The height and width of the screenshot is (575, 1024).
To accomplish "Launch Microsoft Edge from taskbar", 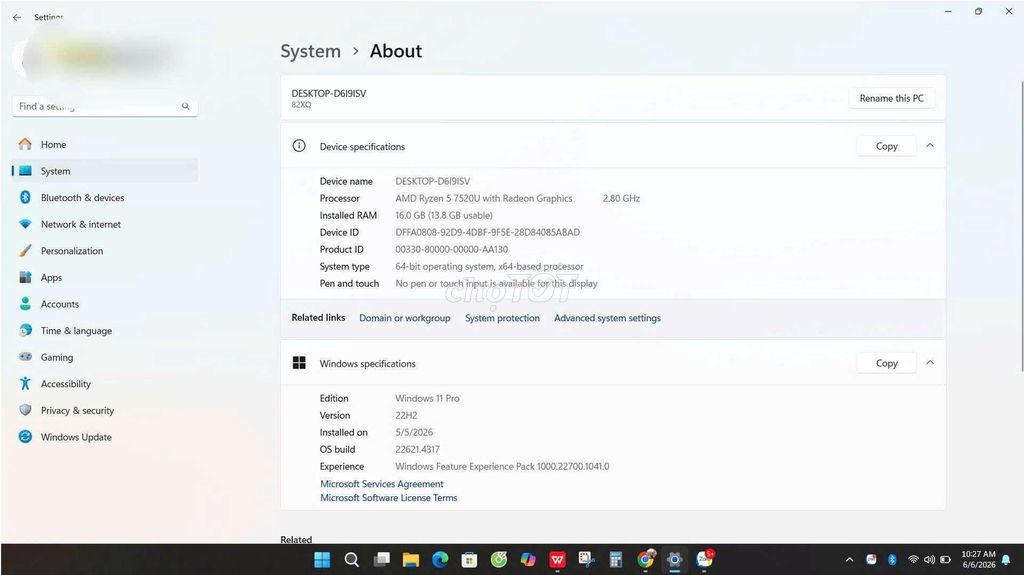I will pos(440,560).
